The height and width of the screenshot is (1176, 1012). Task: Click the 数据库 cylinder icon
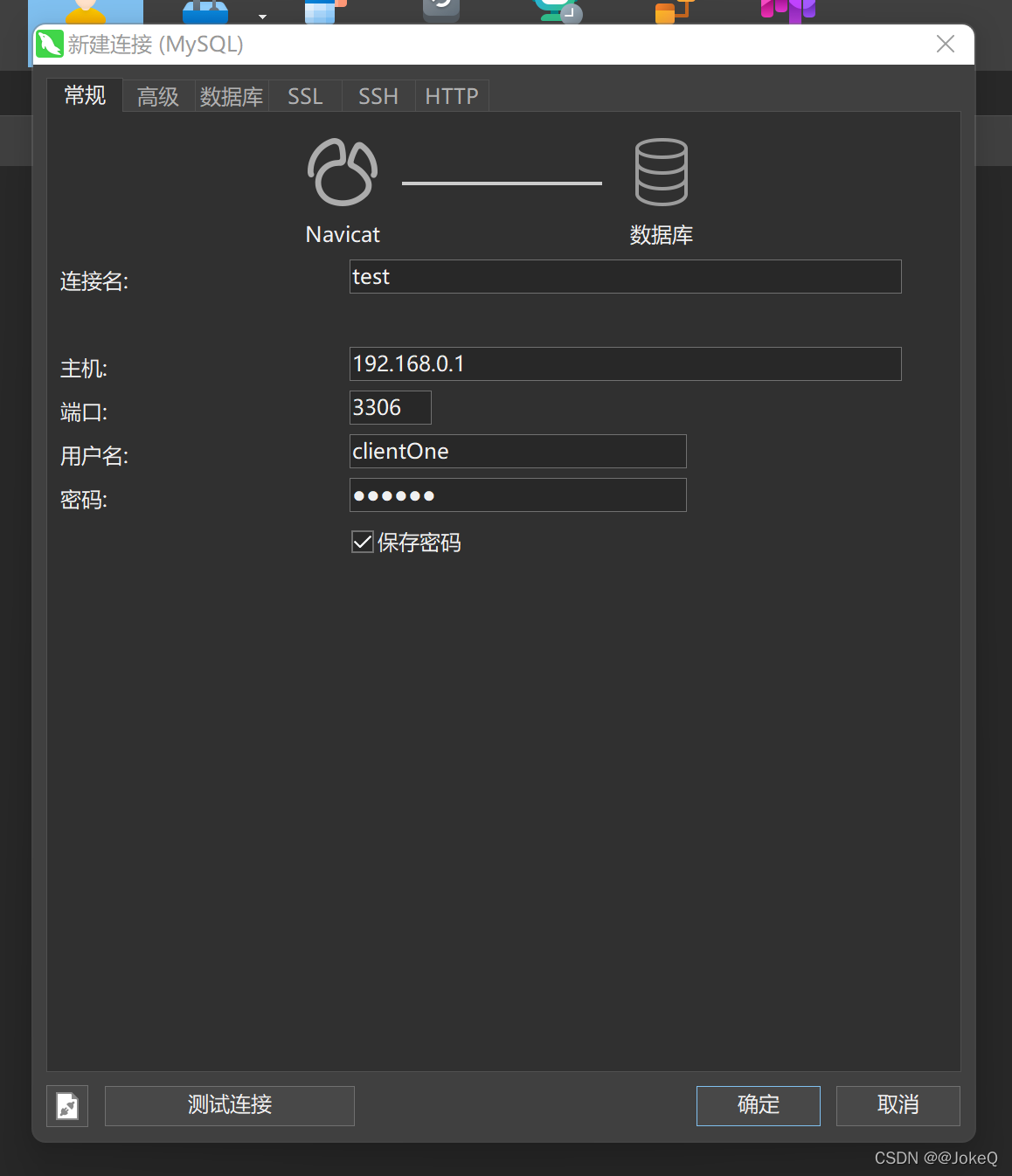(661, 172)
